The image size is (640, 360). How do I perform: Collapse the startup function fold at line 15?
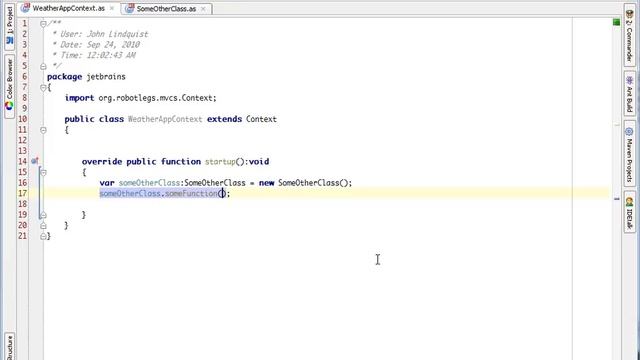[43, 172]
